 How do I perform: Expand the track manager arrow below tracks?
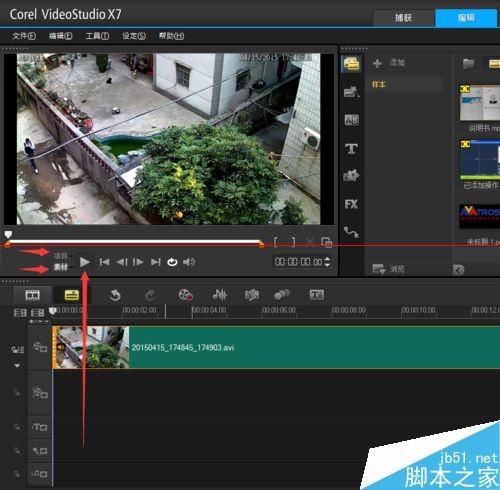(x=17, y=366)
